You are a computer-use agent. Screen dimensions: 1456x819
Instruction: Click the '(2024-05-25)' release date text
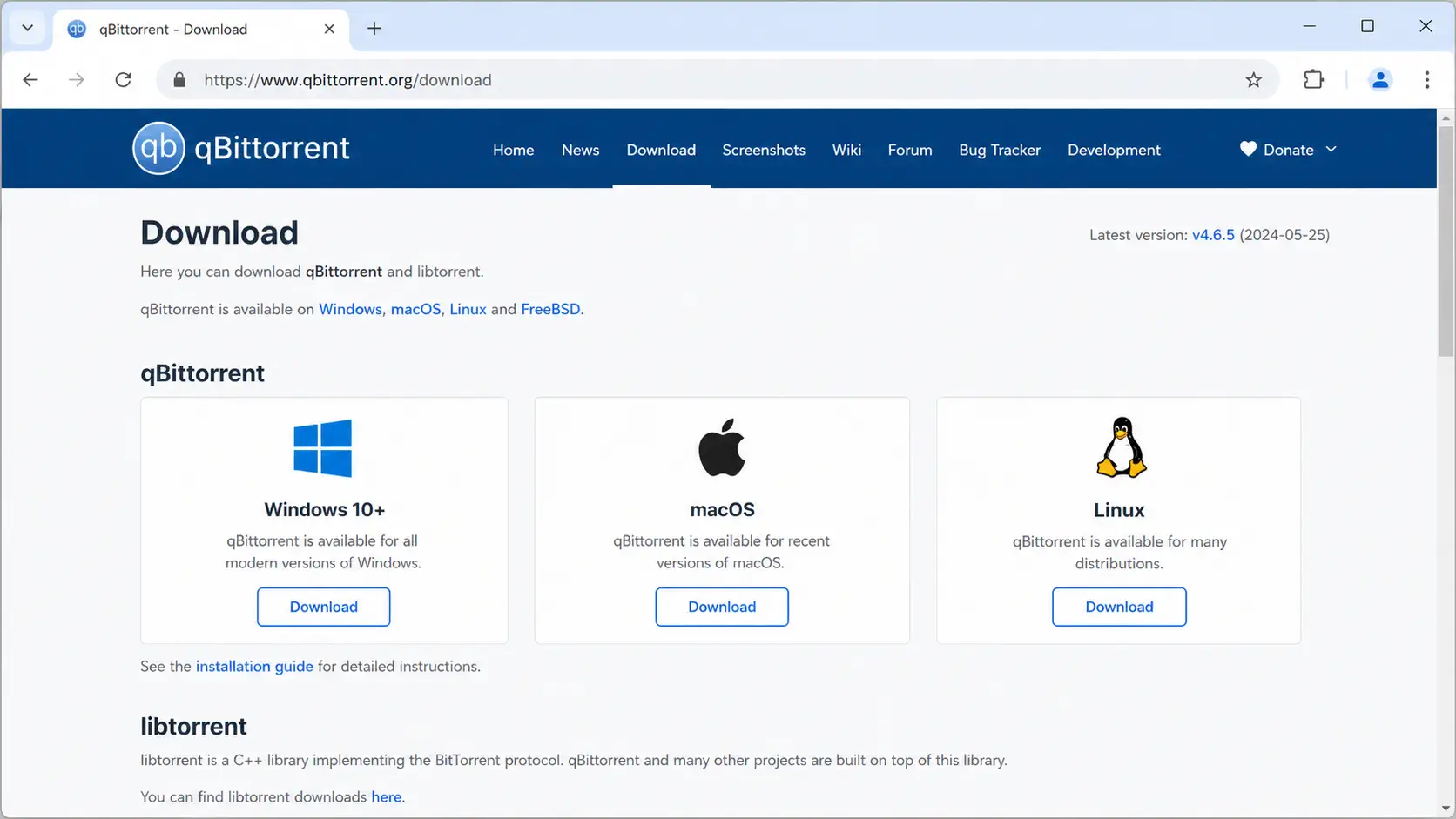[1284, 235]
